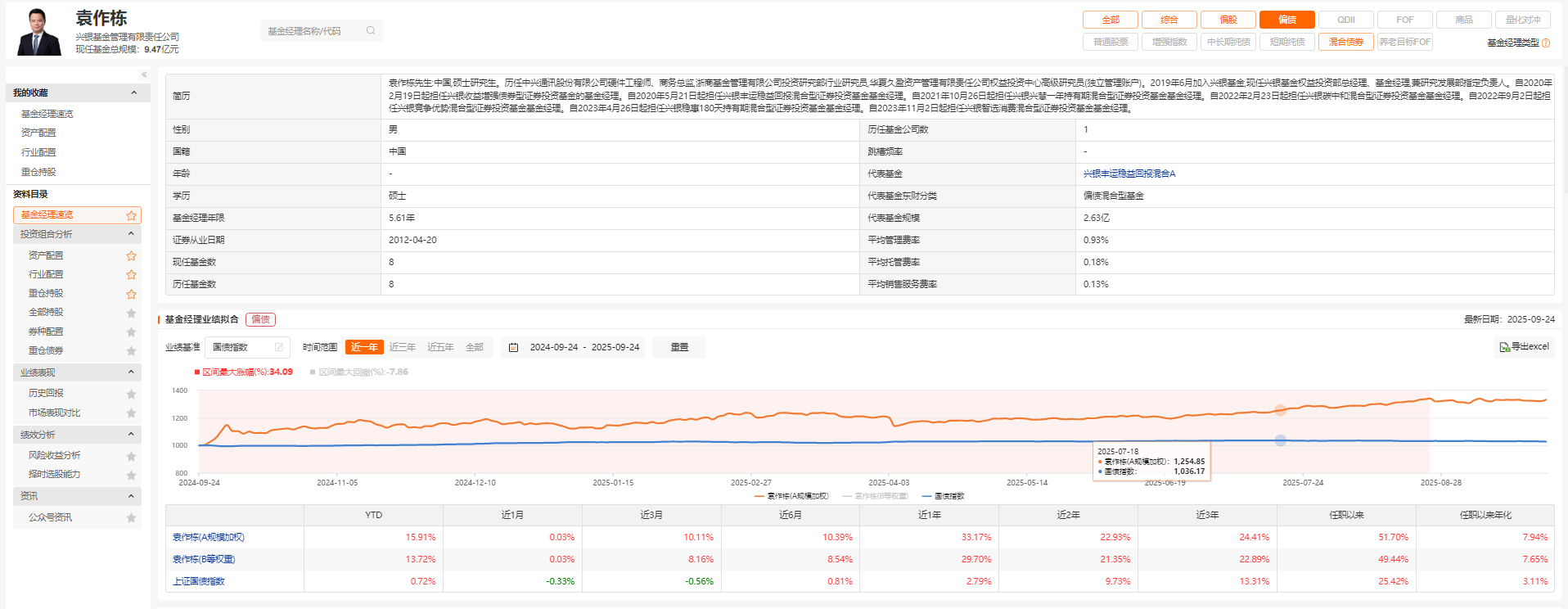Select the 养老目标FOF sub-type filter
This screenshot has height=609, width=1568.
coord(1405,42)
